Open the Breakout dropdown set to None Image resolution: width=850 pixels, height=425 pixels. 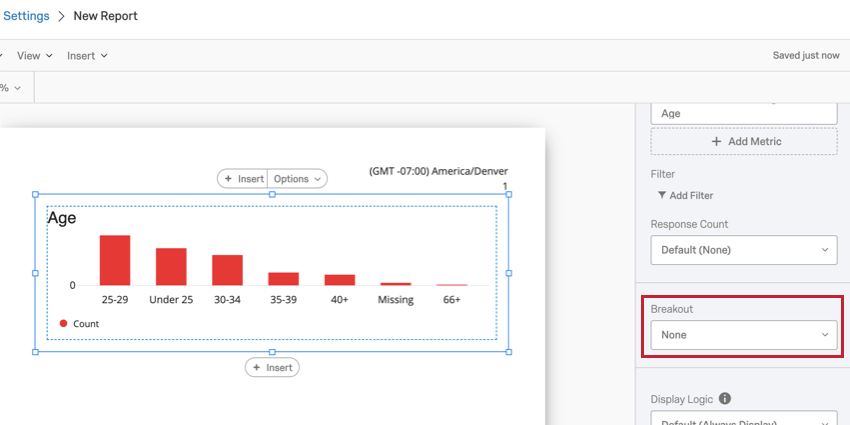[744, 335]
